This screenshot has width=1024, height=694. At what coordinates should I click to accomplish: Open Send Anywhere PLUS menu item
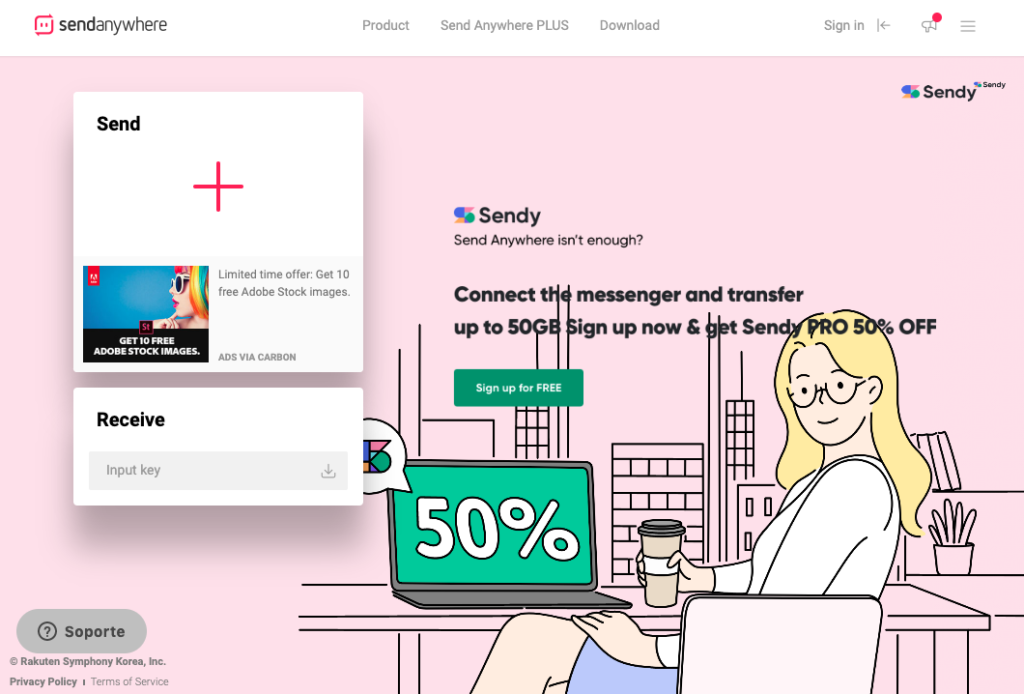pos(504,25)
